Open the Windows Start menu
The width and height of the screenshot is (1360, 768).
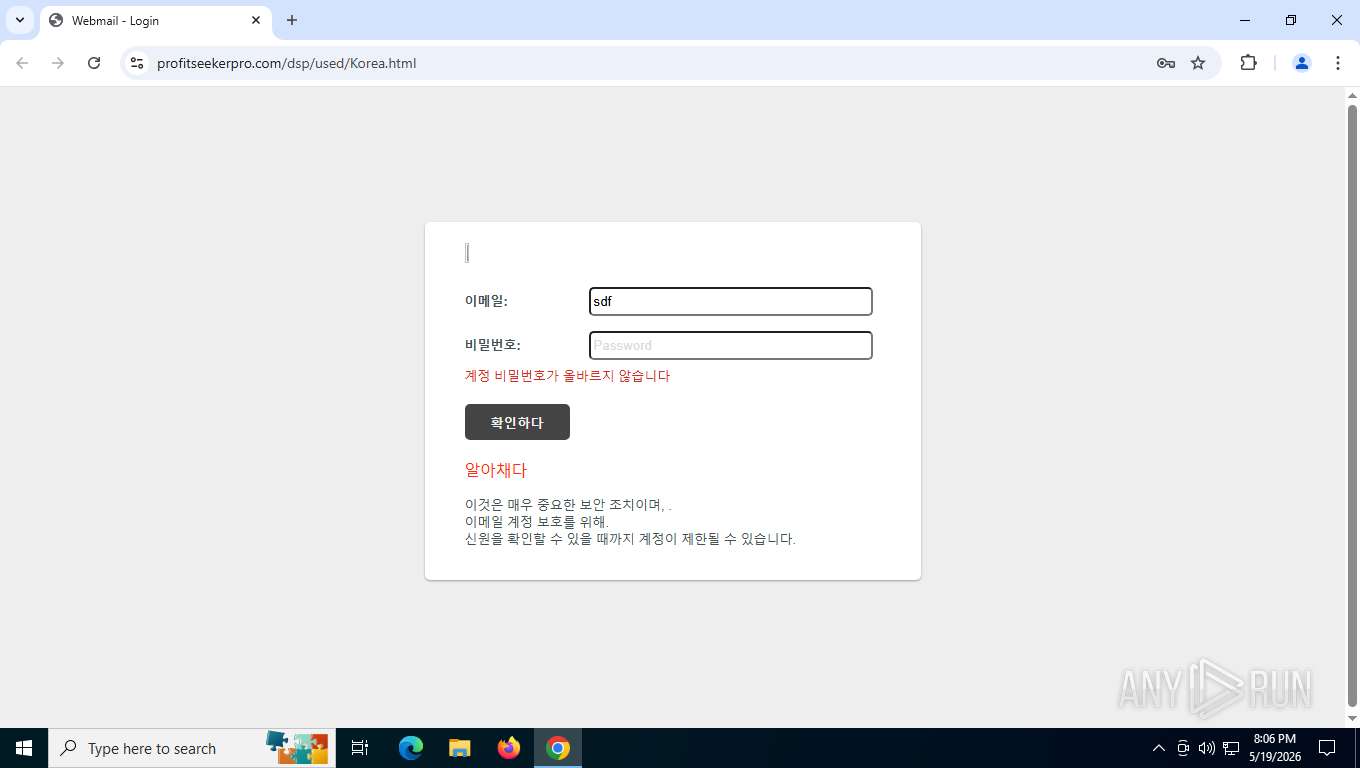click(x=24, y=748)
